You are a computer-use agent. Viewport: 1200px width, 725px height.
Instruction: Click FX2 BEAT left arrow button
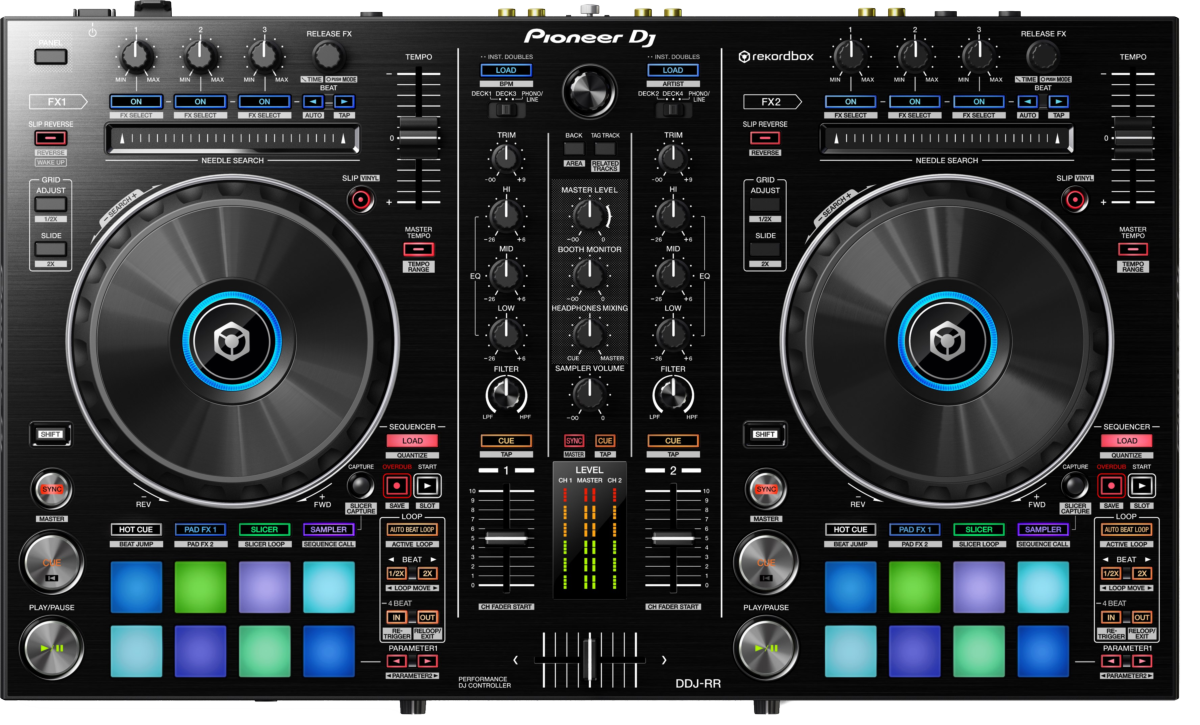click(1029, 101)
